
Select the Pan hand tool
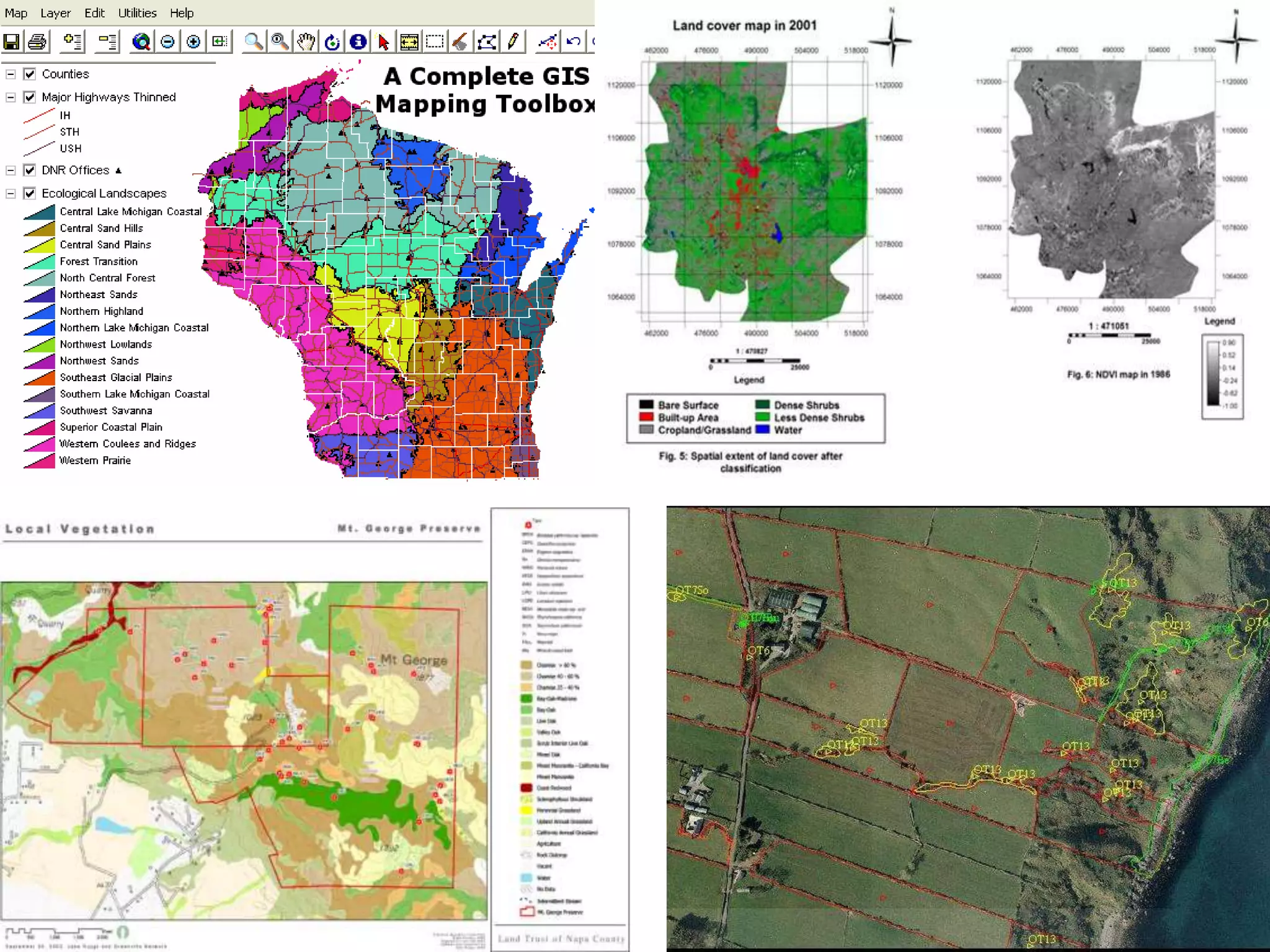pyautogui.click(x=306, y=42)
